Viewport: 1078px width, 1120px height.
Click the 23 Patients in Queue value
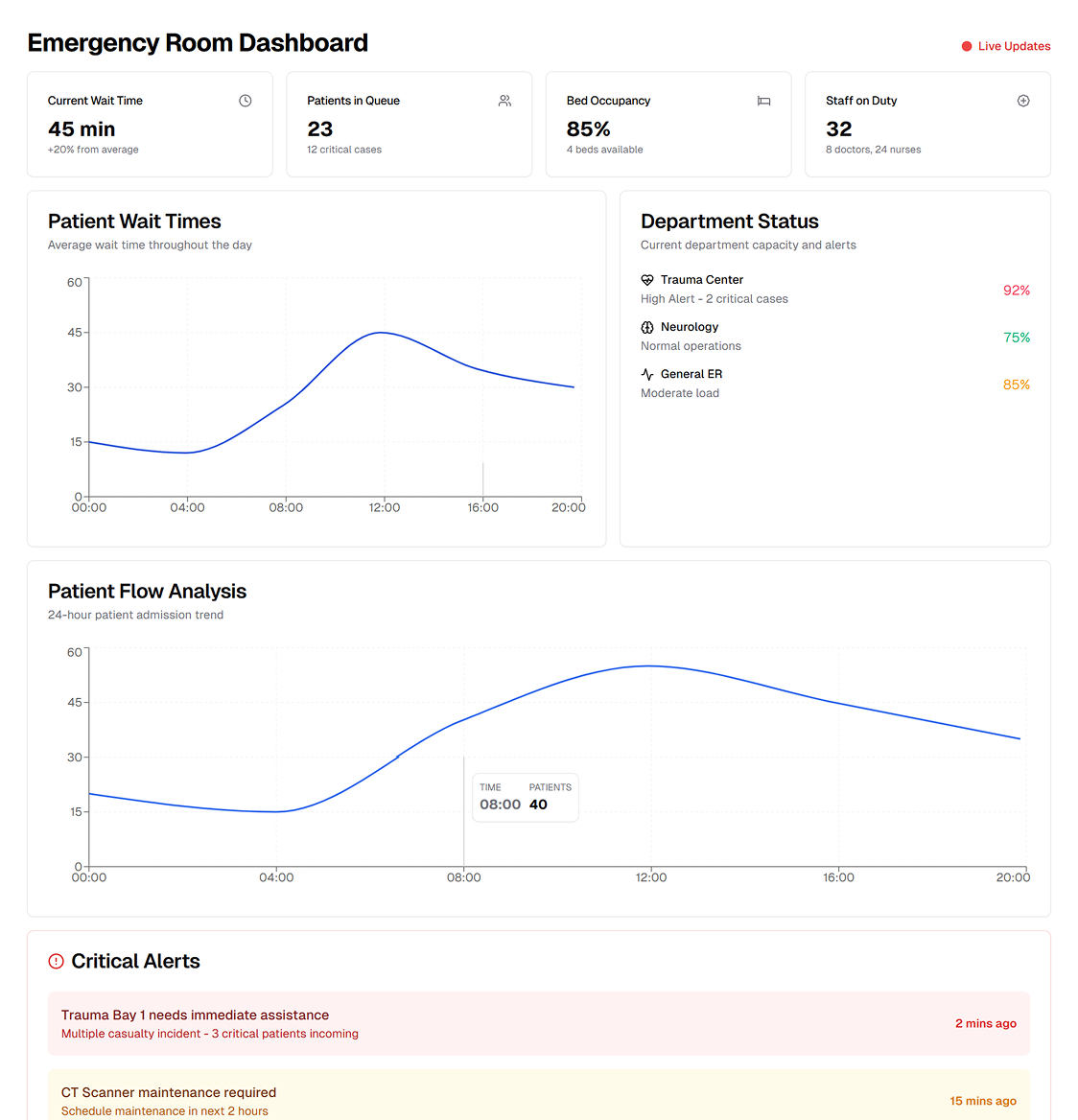point(320,129)
